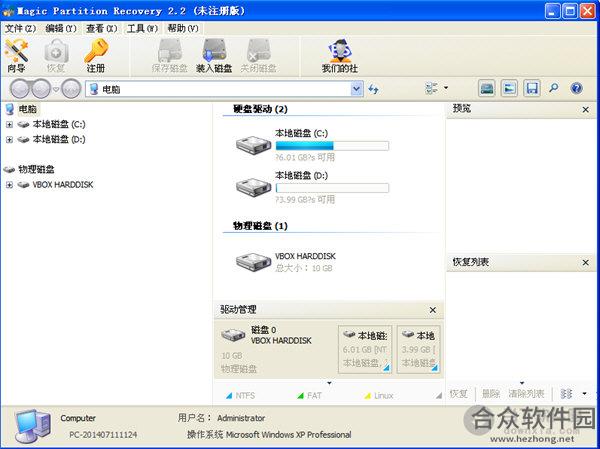Select the 3.99 GB partition block in drive manager

point(419,349)
